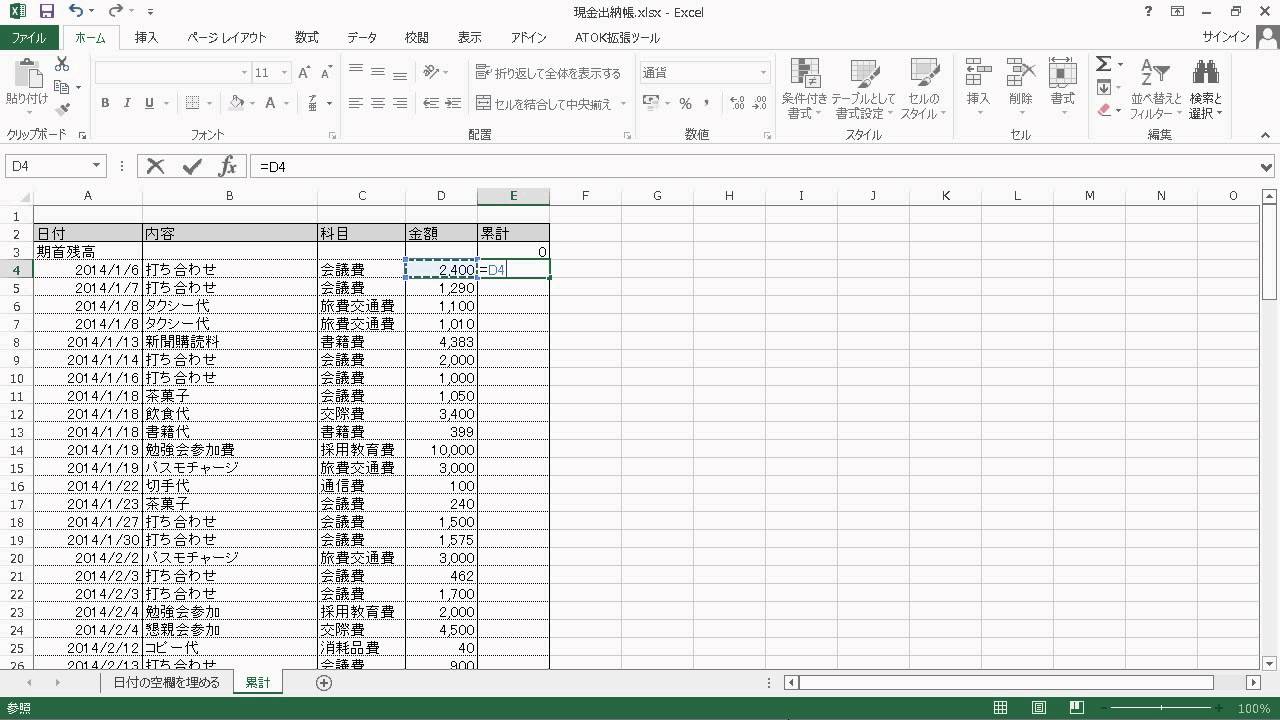Decrease indent in alignment group
1280x720 pixels.
[432, 103]
